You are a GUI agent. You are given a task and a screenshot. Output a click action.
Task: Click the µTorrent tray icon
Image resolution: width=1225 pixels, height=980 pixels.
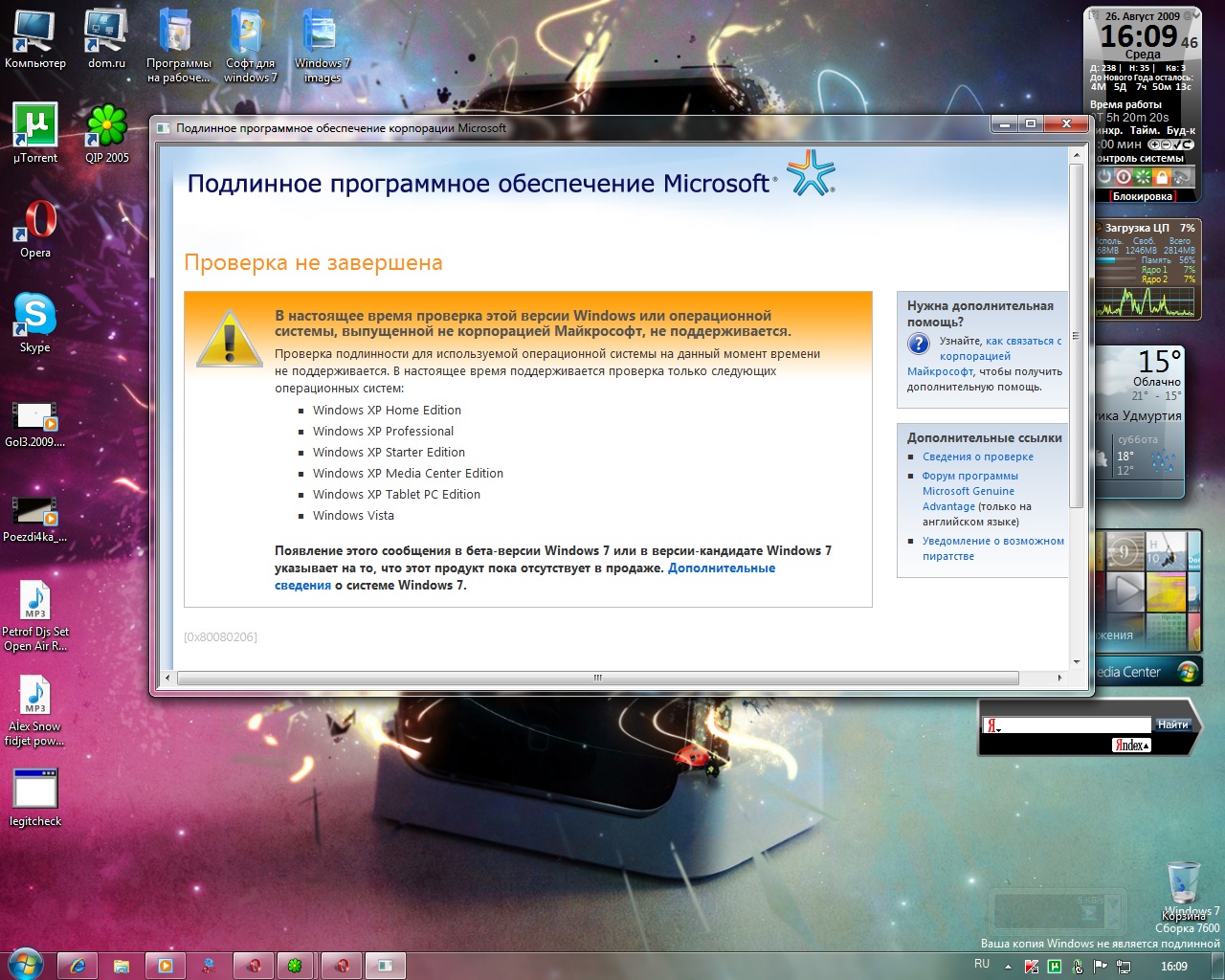(x=1055, y=967)
